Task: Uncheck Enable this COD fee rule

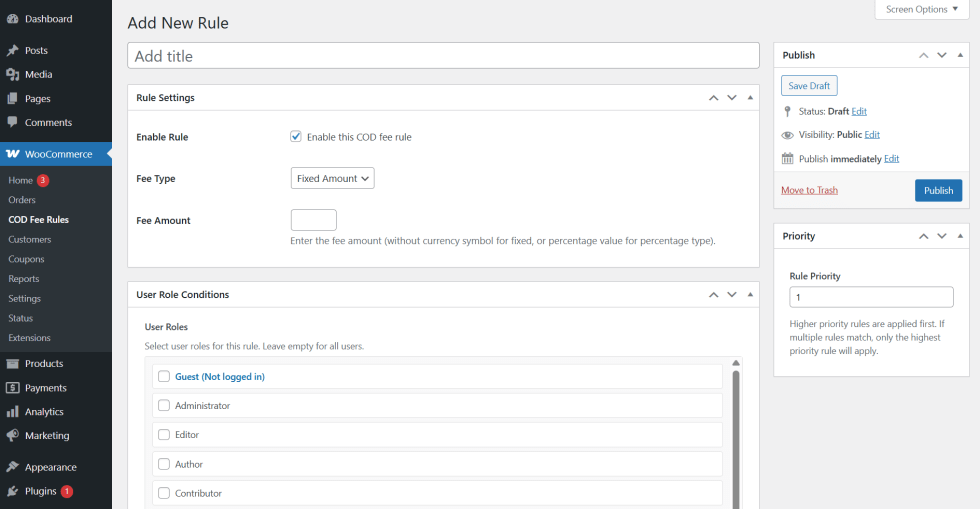Action: coord(296,137)
